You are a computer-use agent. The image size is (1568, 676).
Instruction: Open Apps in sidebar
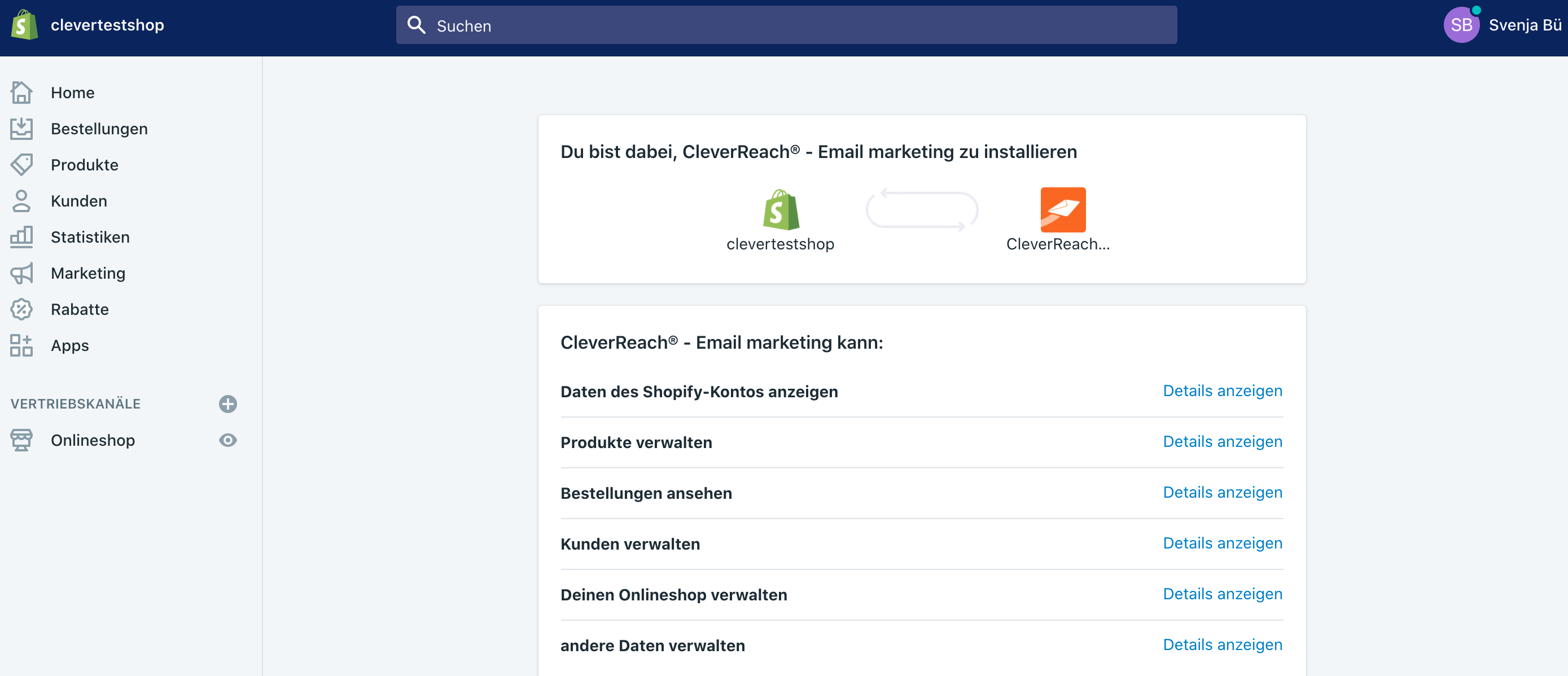(x=70, y=345)
